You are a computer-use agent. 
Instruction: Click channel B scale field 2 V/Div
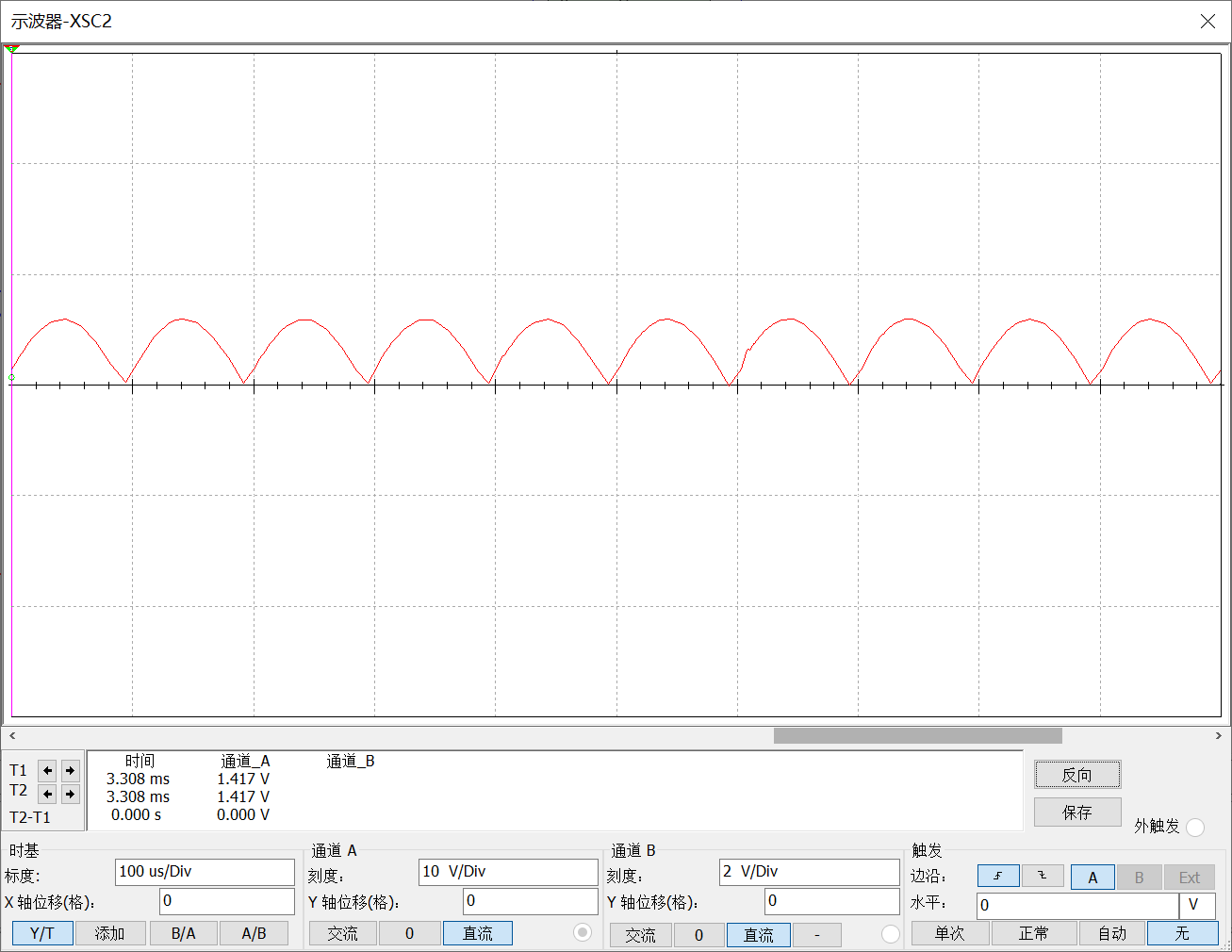click(x=809, y=872)
